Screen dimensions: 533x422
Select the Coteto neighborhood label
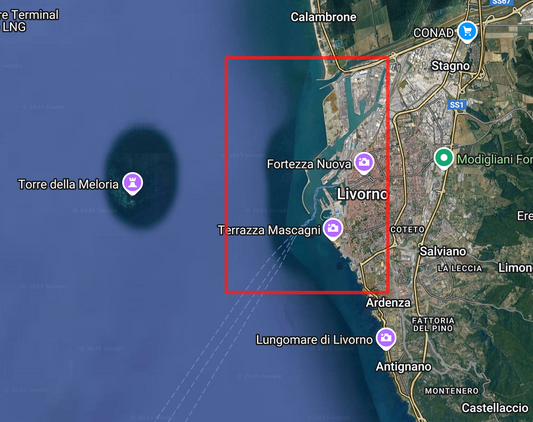tap(407, 230)
